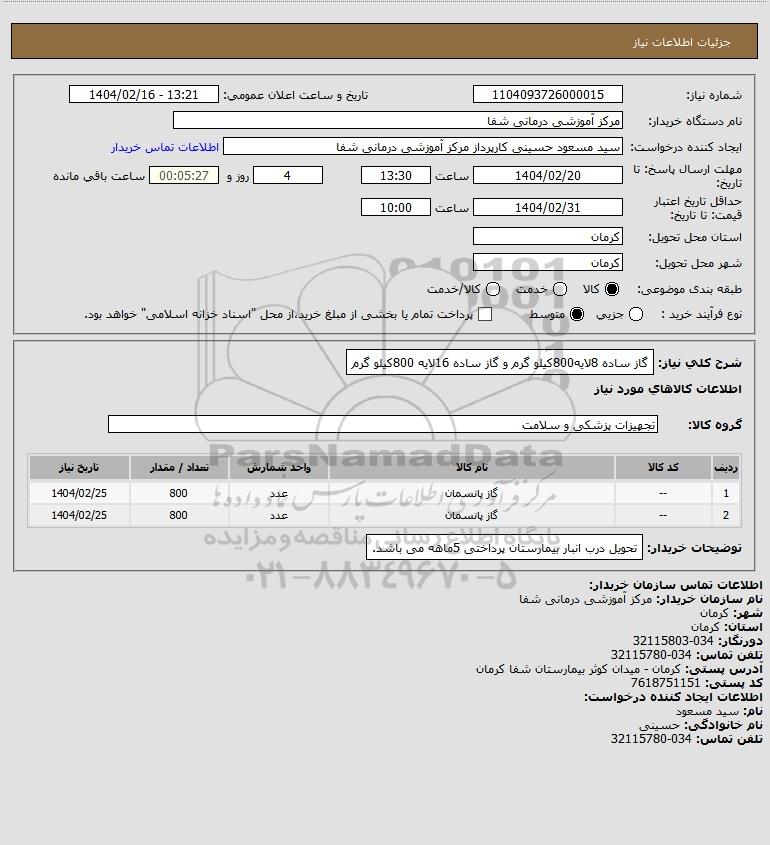The width and height of the screenshot is (770, 845).
Task: Click the fax number 32115803-034
Action: (673, 641)
